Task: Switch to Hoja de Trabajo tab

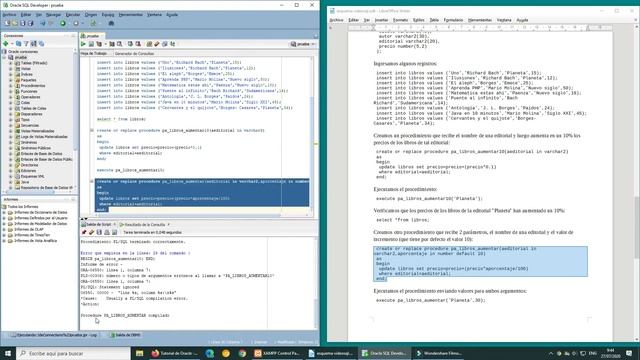Action: click(93, 53)
